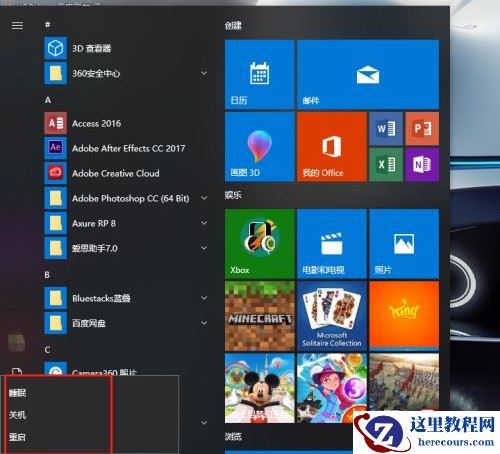Screen dimensions: 500x454
Task: Open the Camera360 照片 app icon
Action: pos(55,369)
